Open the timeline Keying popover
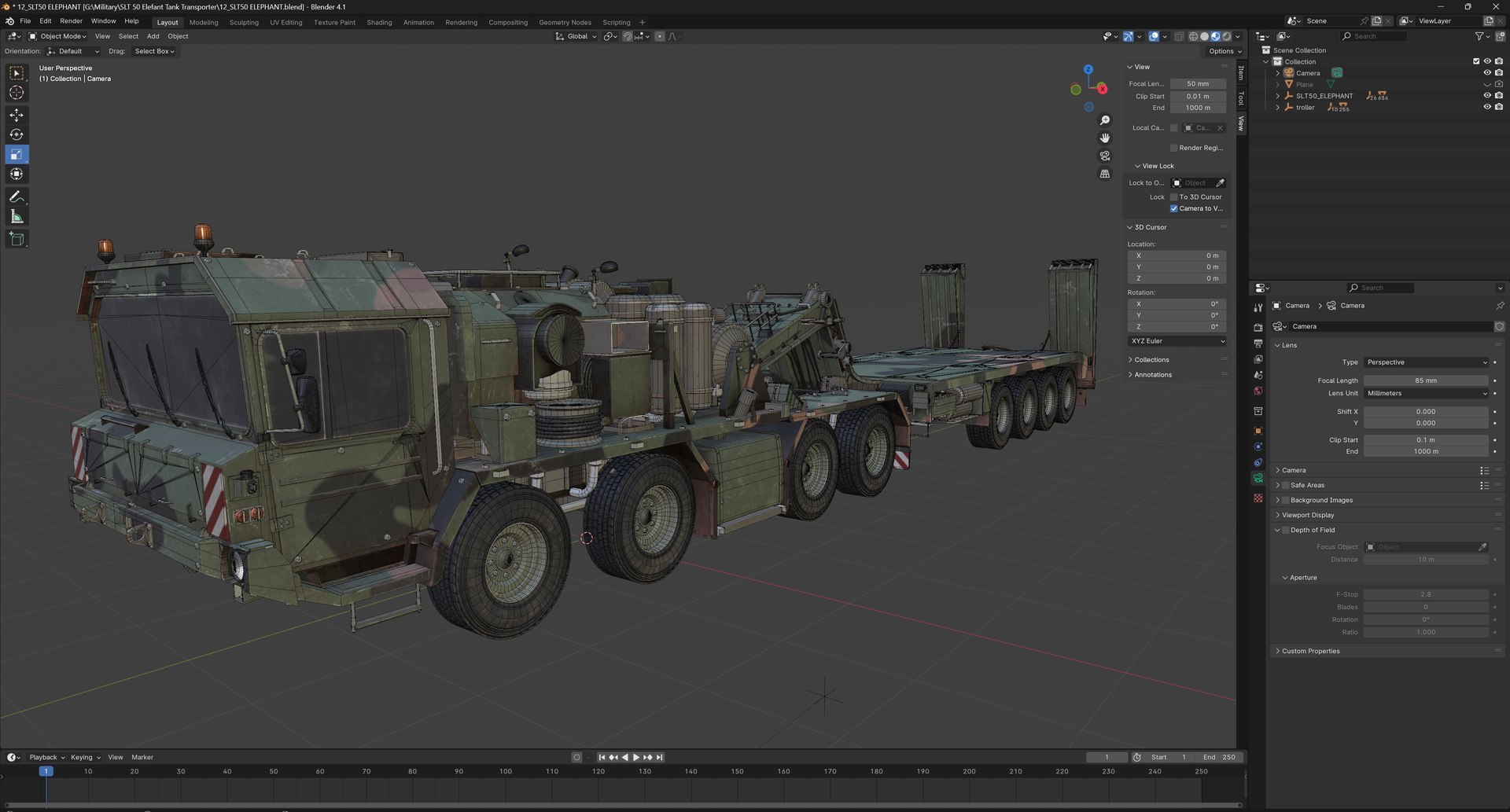The width and height of the screenshot is (1510, 812). pyautogui.click(x=86, y=758)
